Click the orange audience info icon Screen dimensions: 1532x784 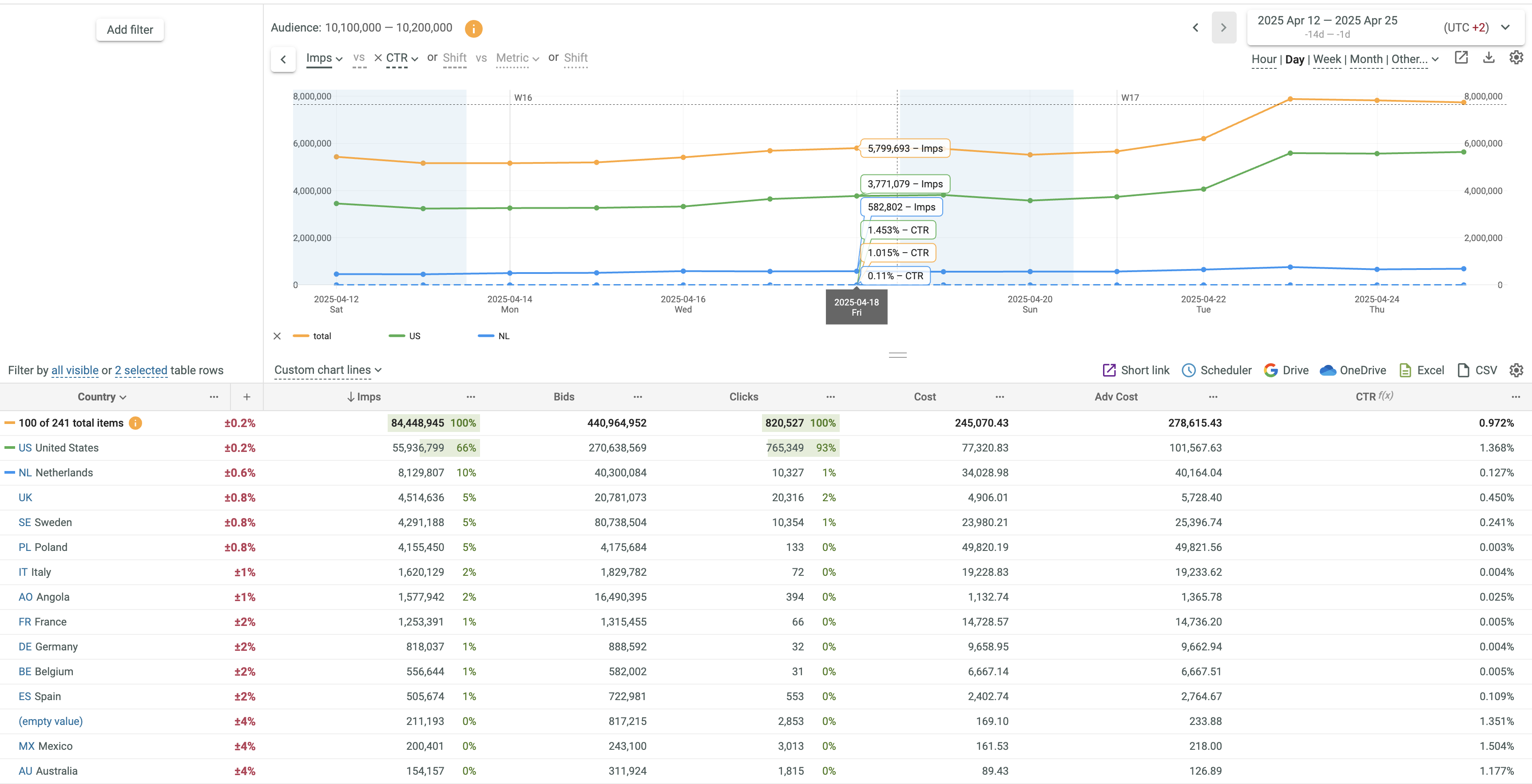pyautogui.click(x=473, y=28)
